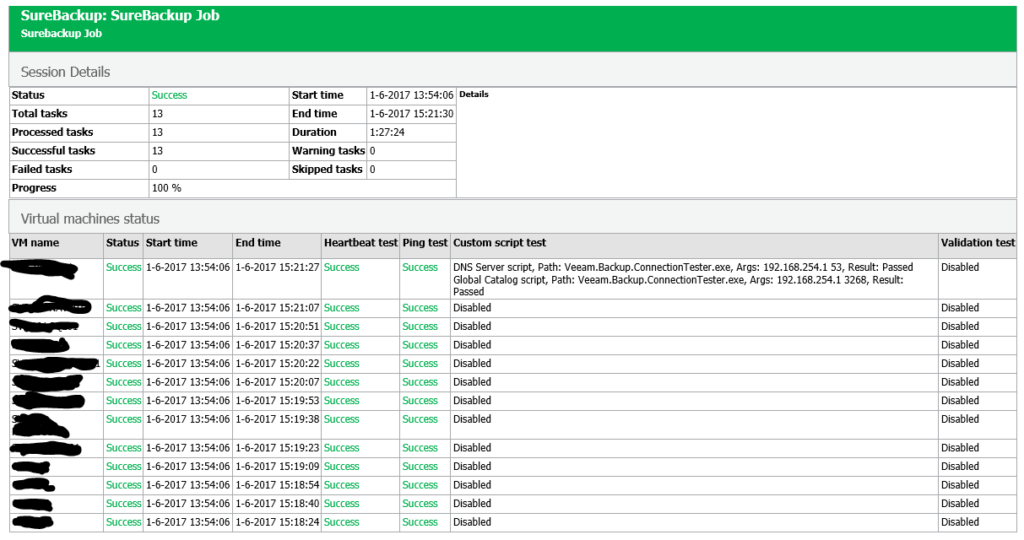Click the VM name column header
Screen dimensions: 1024x540
(x=35, y=243)
